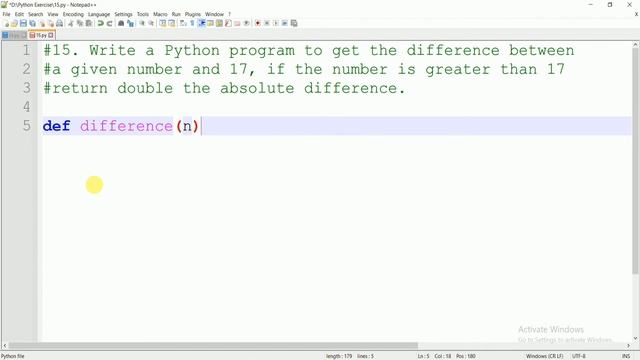Save the current file via toolbar

pos(23,23)
